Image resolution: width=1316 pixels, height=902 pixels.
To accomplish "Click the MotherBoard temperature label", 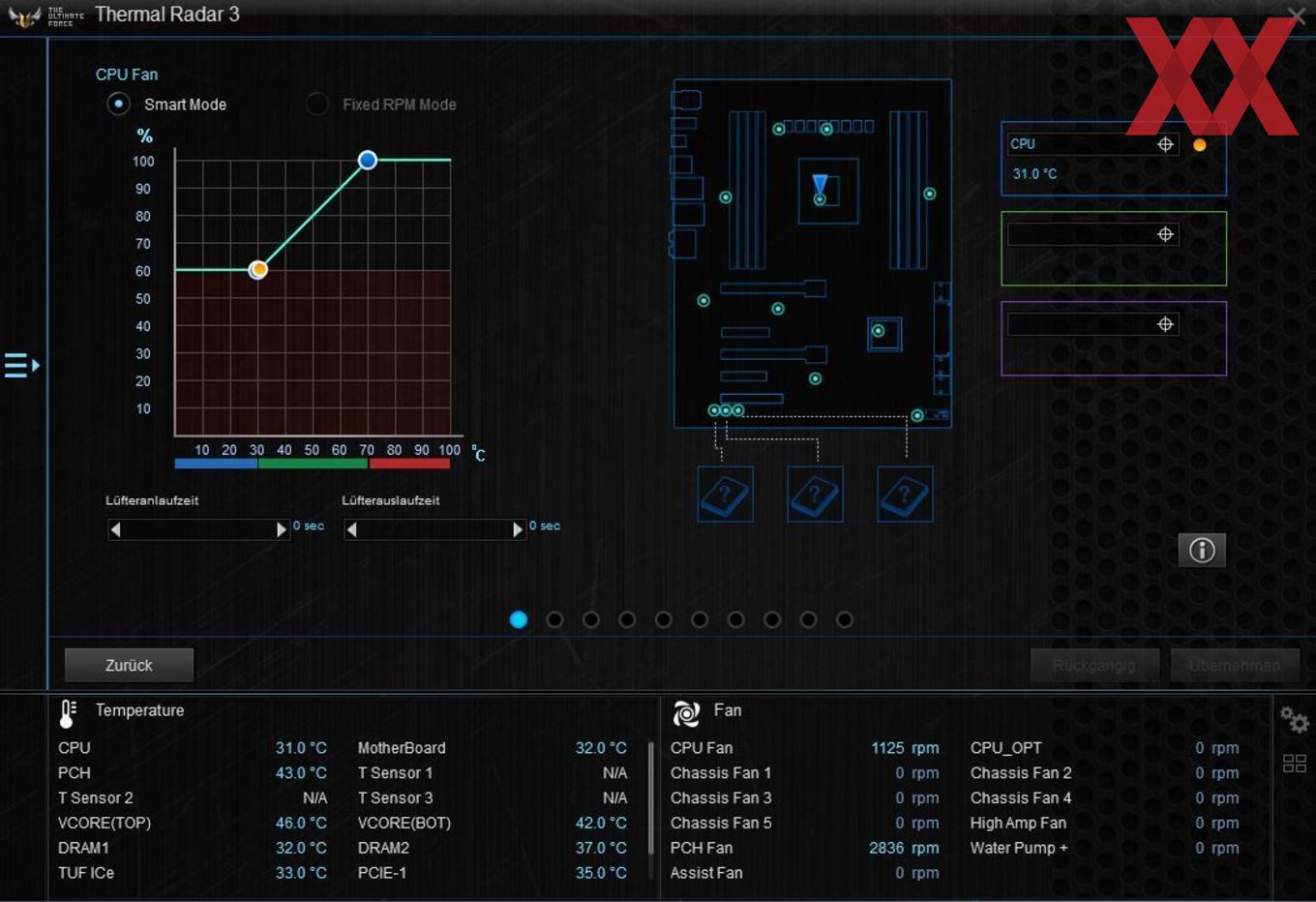I will [402, 748].
